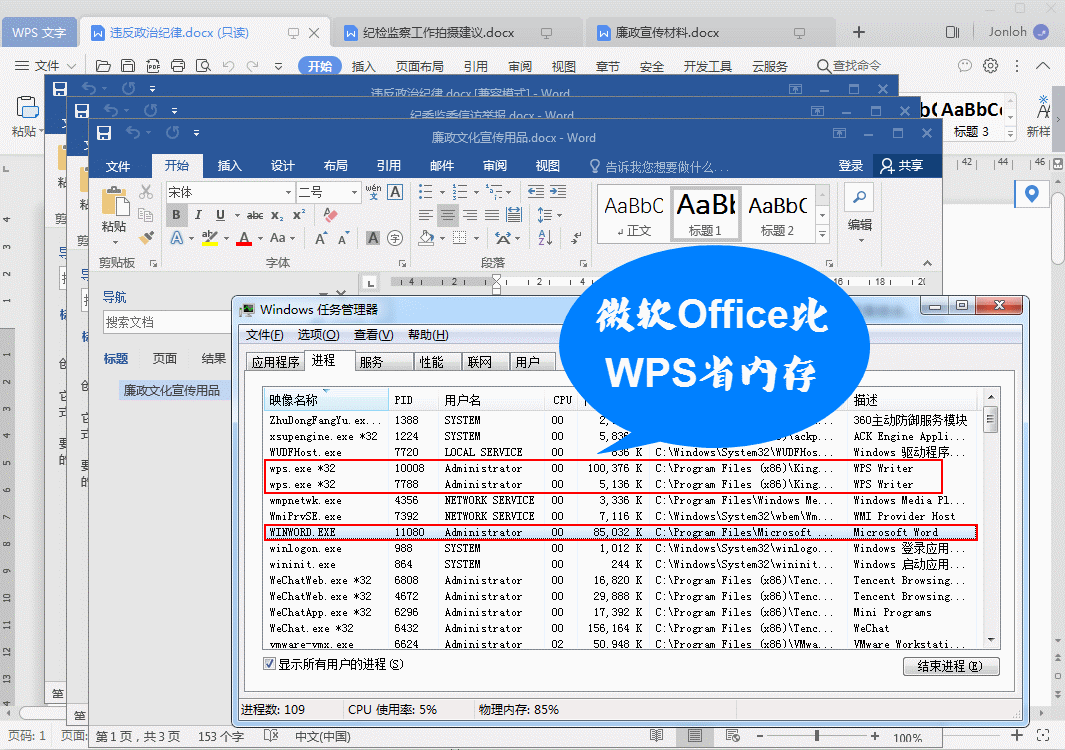Increase indent using the Word paragraph icon
The width and height of the screenshot is (1065, 750).
(558, 192)
